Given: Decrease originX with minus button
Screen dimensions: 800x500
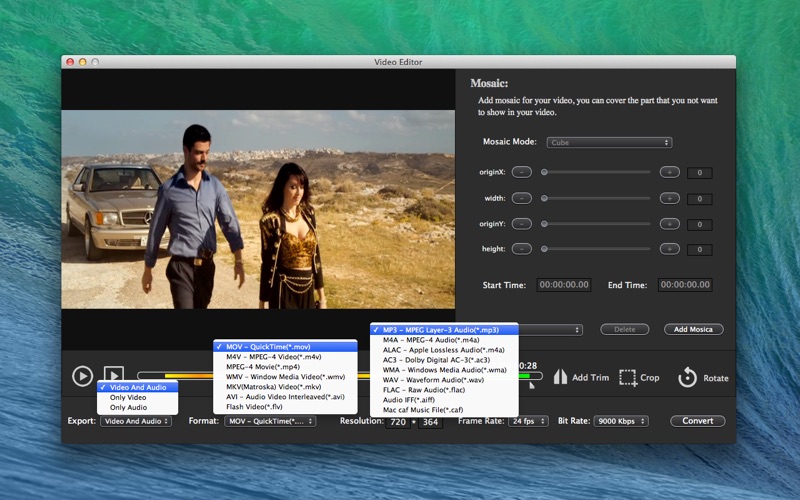Looking at the screenshot, I should [521, 172].
